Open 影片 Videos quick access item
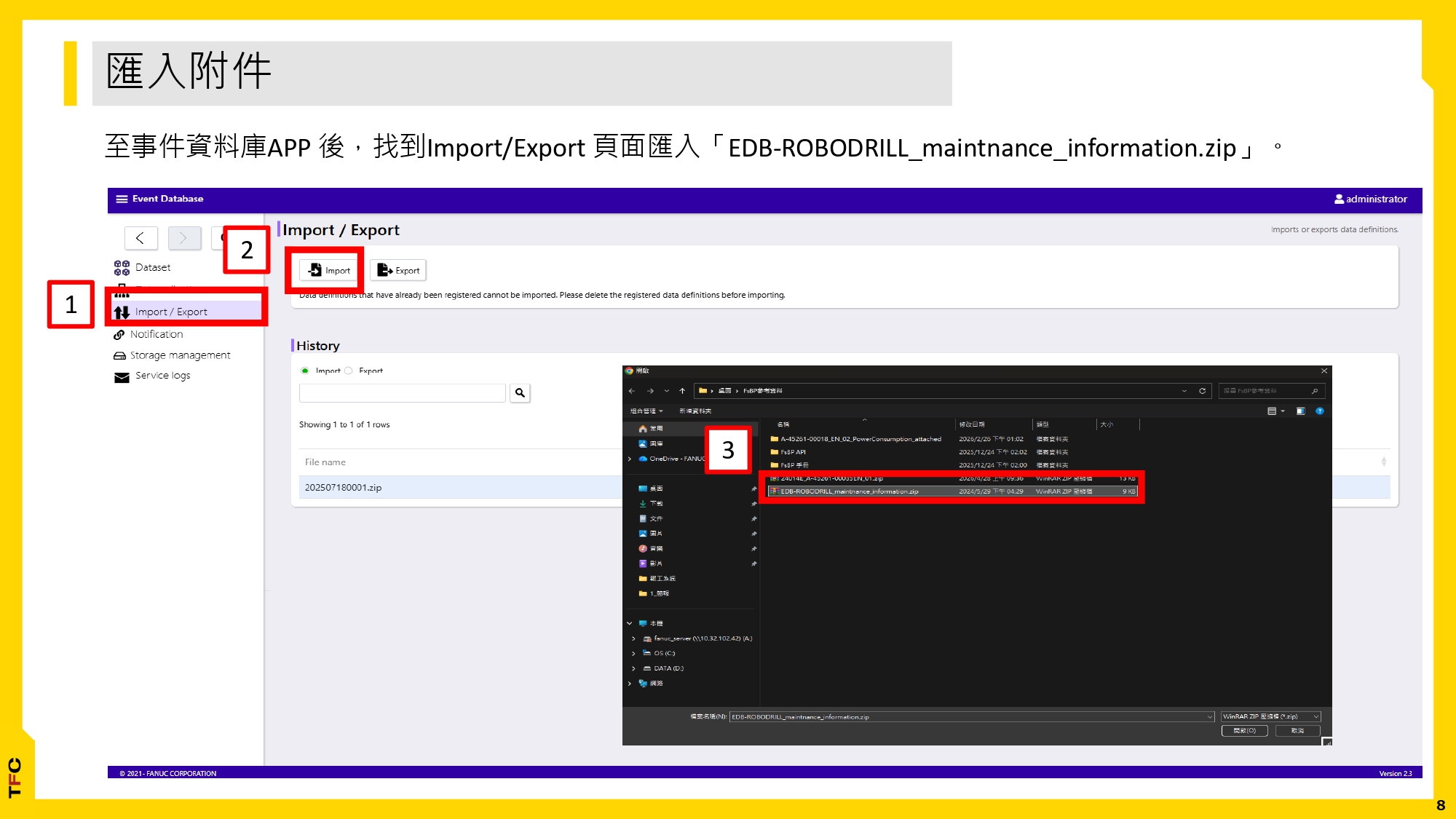The image size is (1456, 819). point(652,564)
